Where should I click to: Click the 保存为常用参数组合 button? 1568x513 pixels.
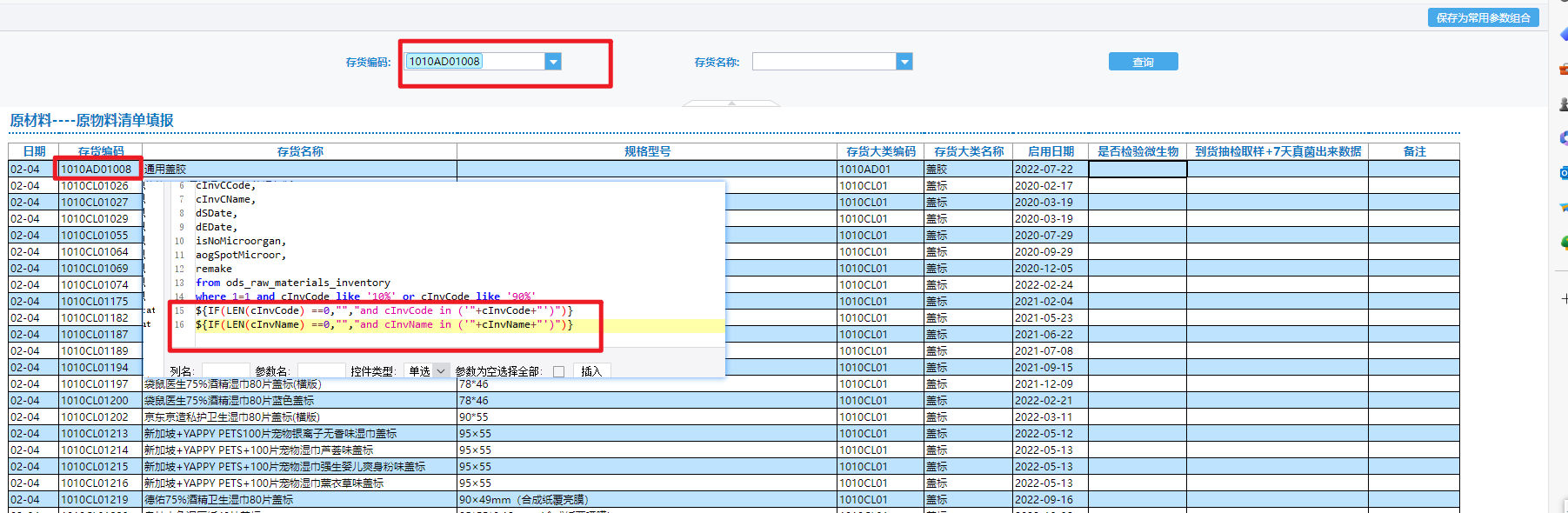pyautogui.click(x=1483, y=17)
